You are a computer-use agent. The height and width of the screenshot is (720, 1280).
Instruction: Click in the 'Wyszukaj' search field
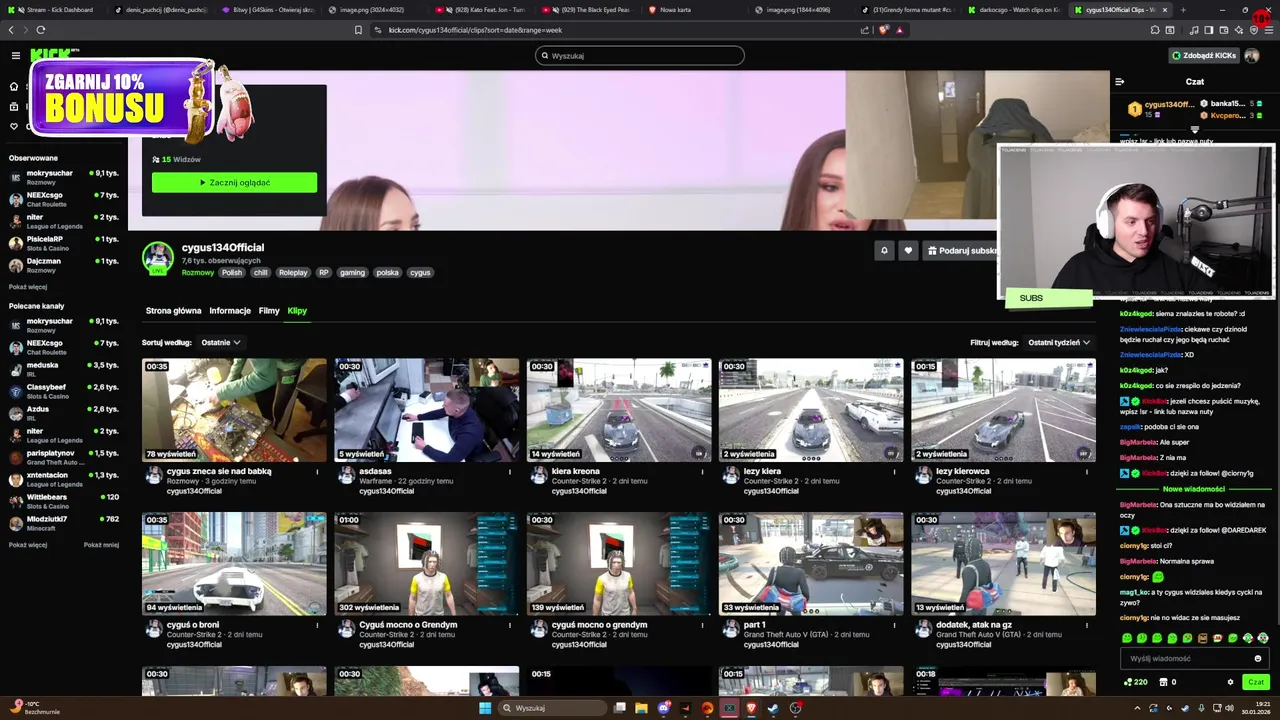640,55
